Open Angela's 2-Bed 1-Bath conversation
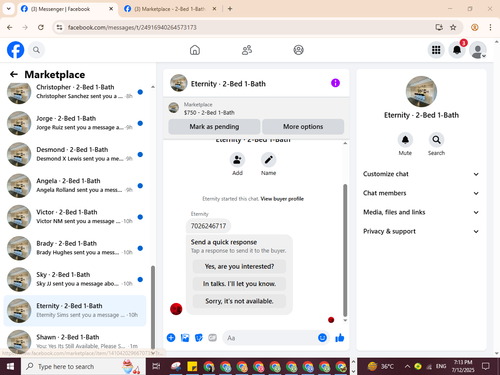This screenshot has height=375, width=500. [x=75, y=185]
